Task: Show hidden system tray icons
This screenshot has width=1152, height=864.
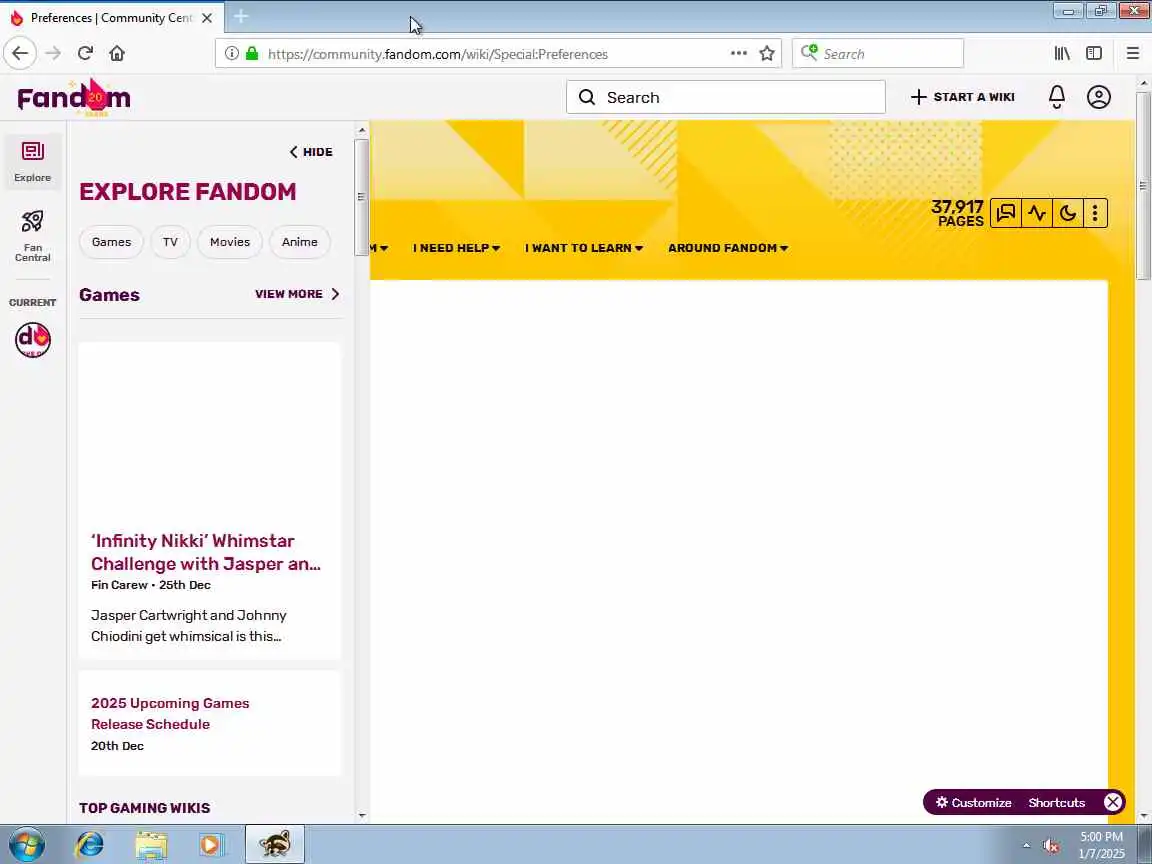Action: click(x=1026, y=846)
